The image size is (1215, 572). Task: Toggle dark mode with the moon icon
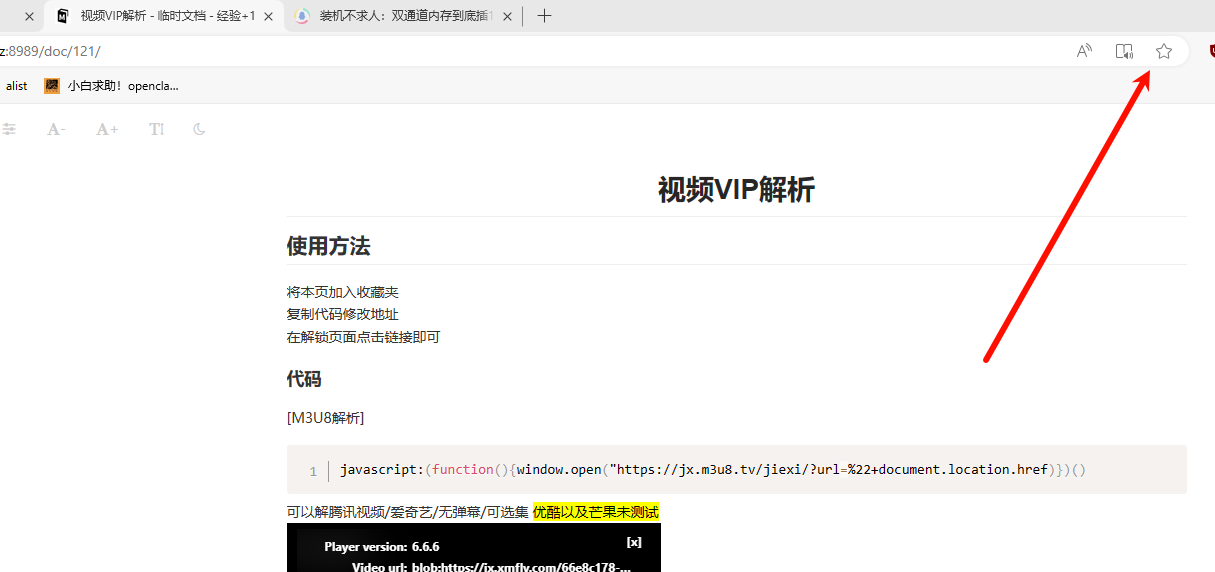199,129
